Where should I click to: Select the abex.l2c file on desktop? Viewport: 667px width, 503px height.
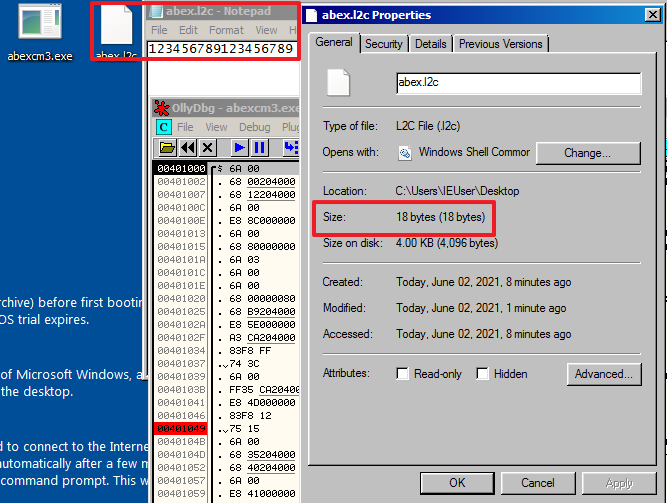pos(116,31)
